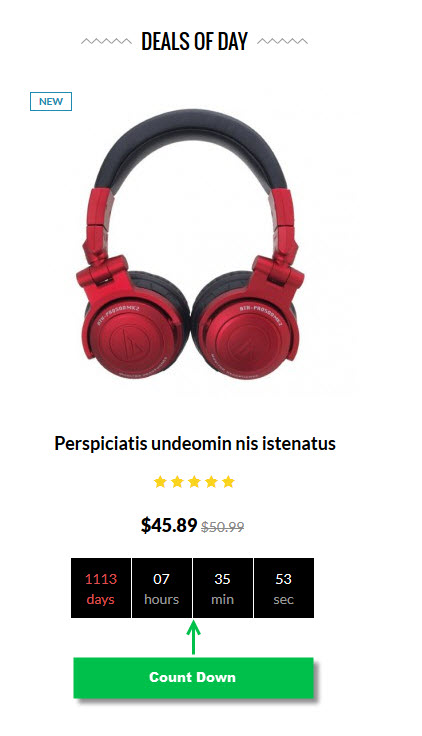
Task: Select the fourth rating star
Action: click(211, 482)
